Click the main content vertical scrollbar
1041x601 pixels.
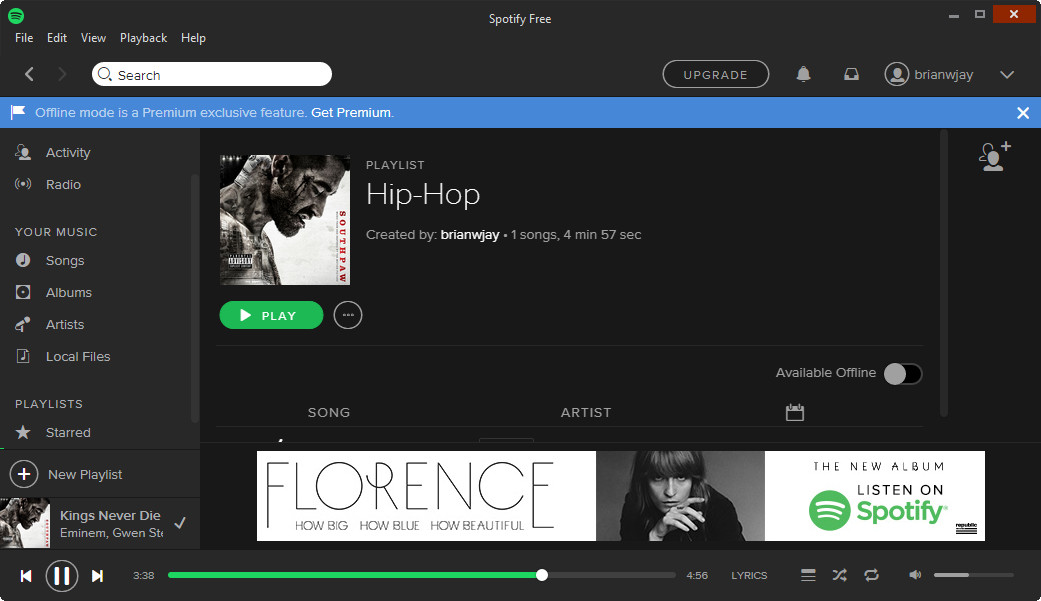coord(943,274)
